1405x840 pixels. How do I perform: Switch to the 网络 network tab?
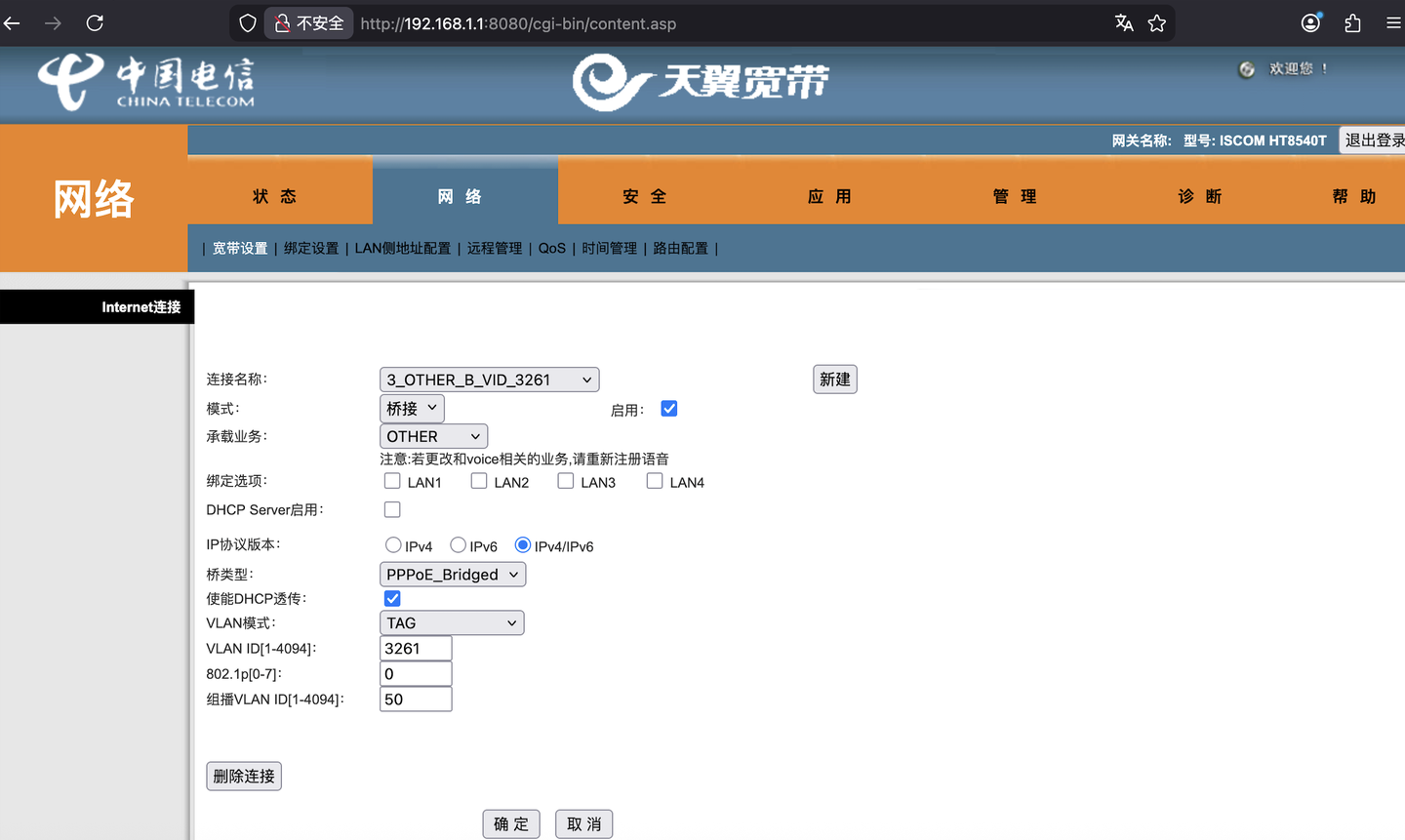tap(461, 196)
